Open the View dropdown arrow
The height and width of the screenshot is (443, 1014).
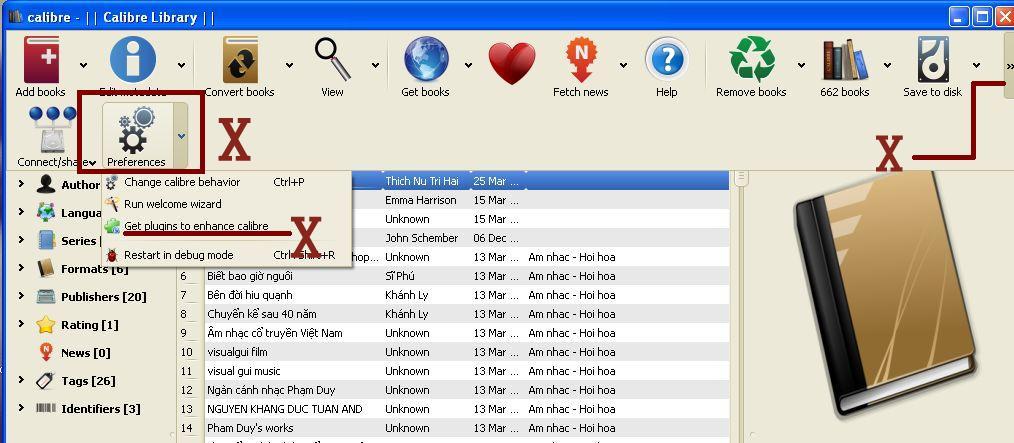[x=375, y=65]
